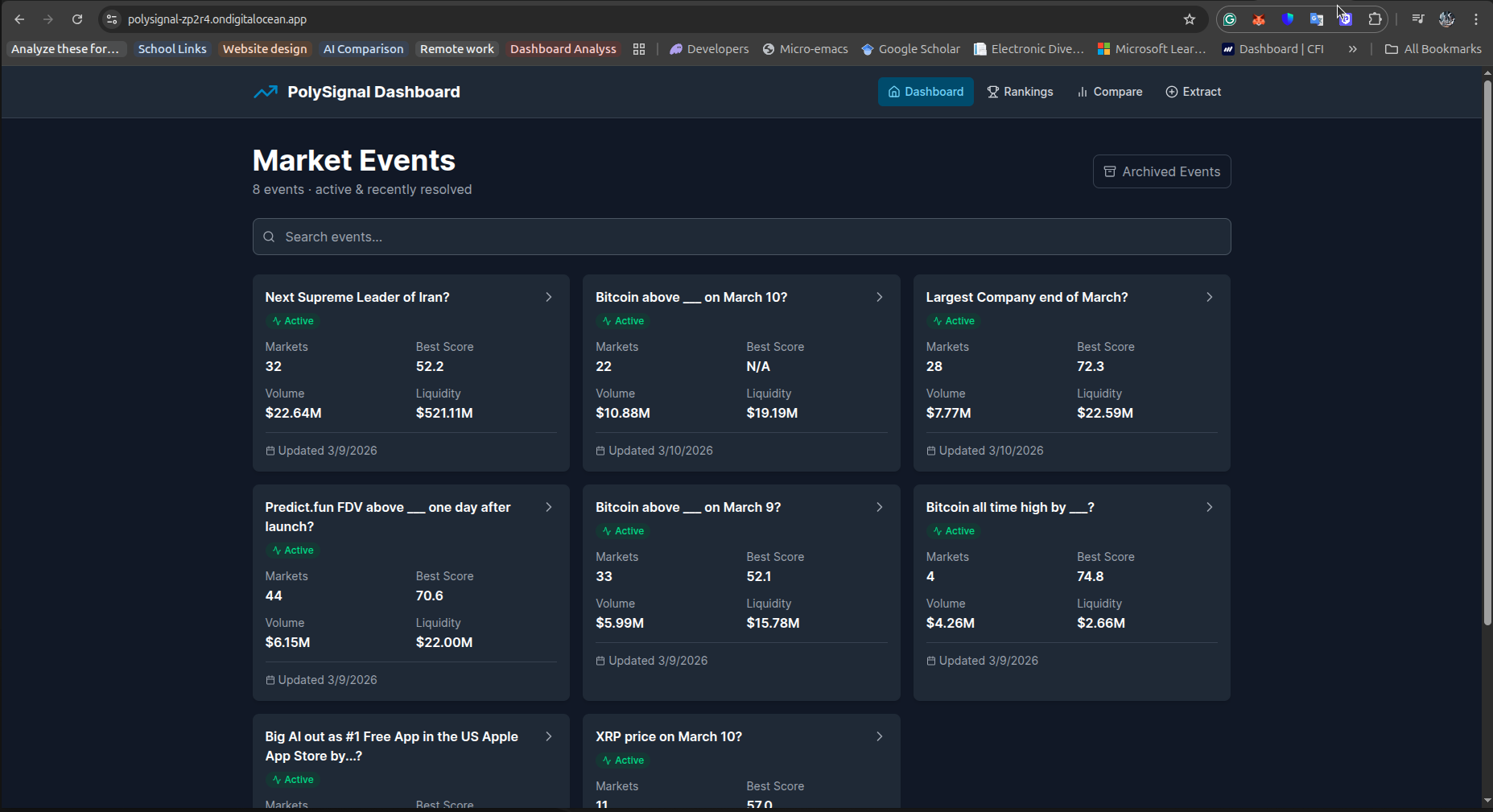Switch to the Compare tab

coord(1110,92)
